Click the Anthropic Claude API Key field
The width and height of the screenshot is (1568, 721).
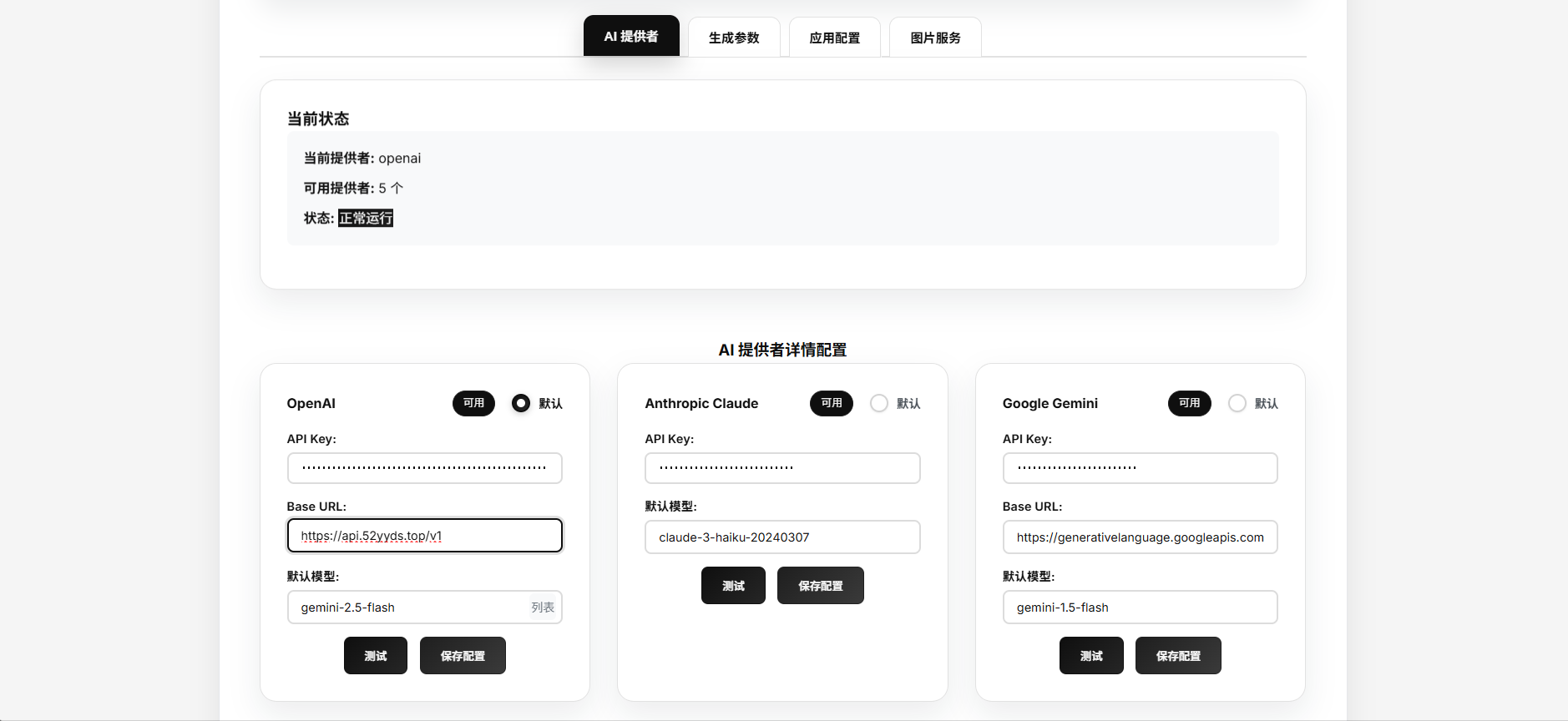pyautogui.click(x=782, y=468)
